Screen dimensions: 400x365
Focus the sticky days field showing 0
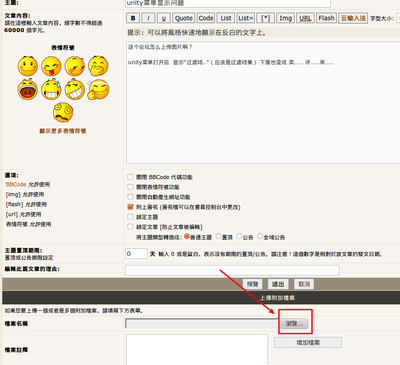tap(136, 254)
